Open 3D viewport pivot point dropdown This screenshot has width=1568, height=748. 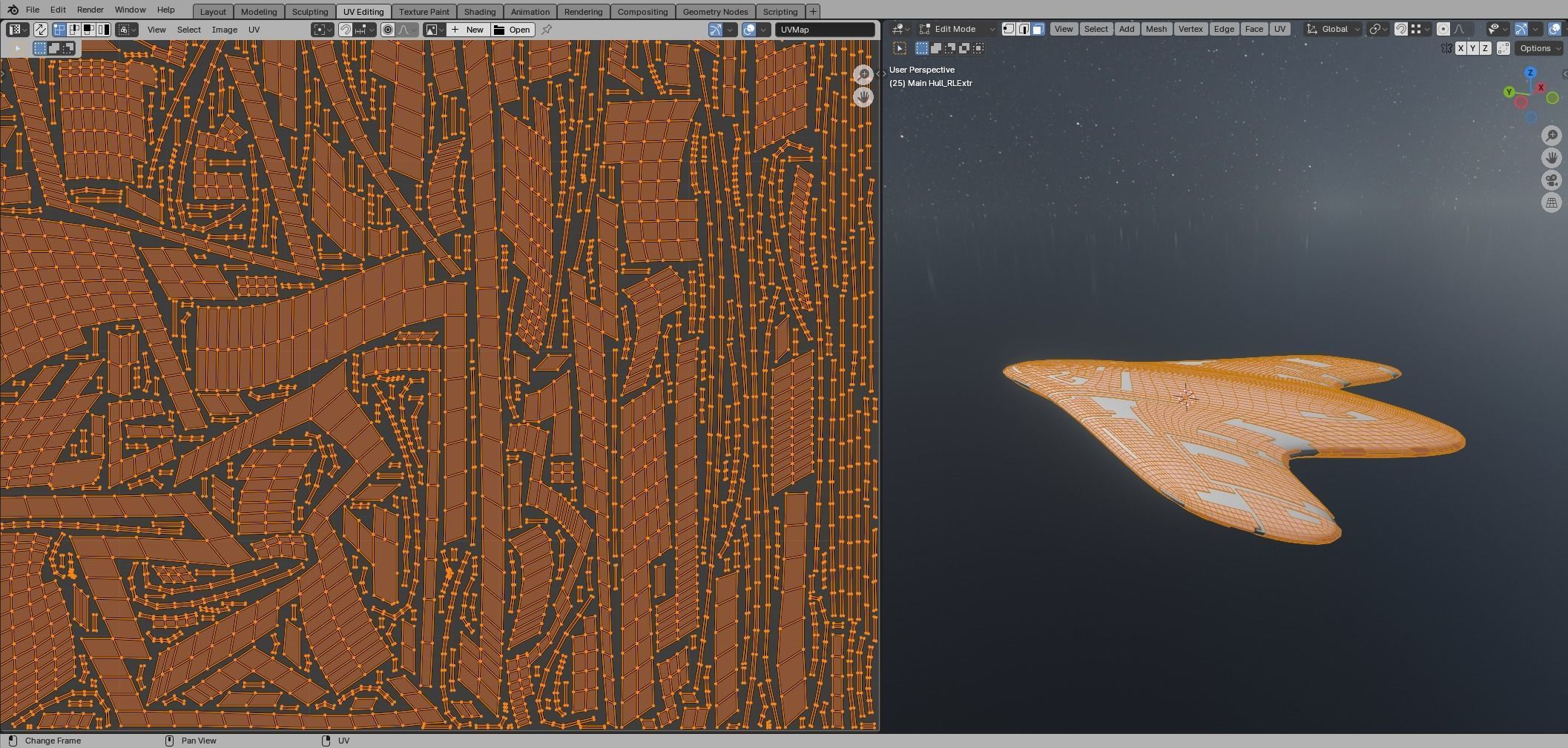tap(1377, 29)
